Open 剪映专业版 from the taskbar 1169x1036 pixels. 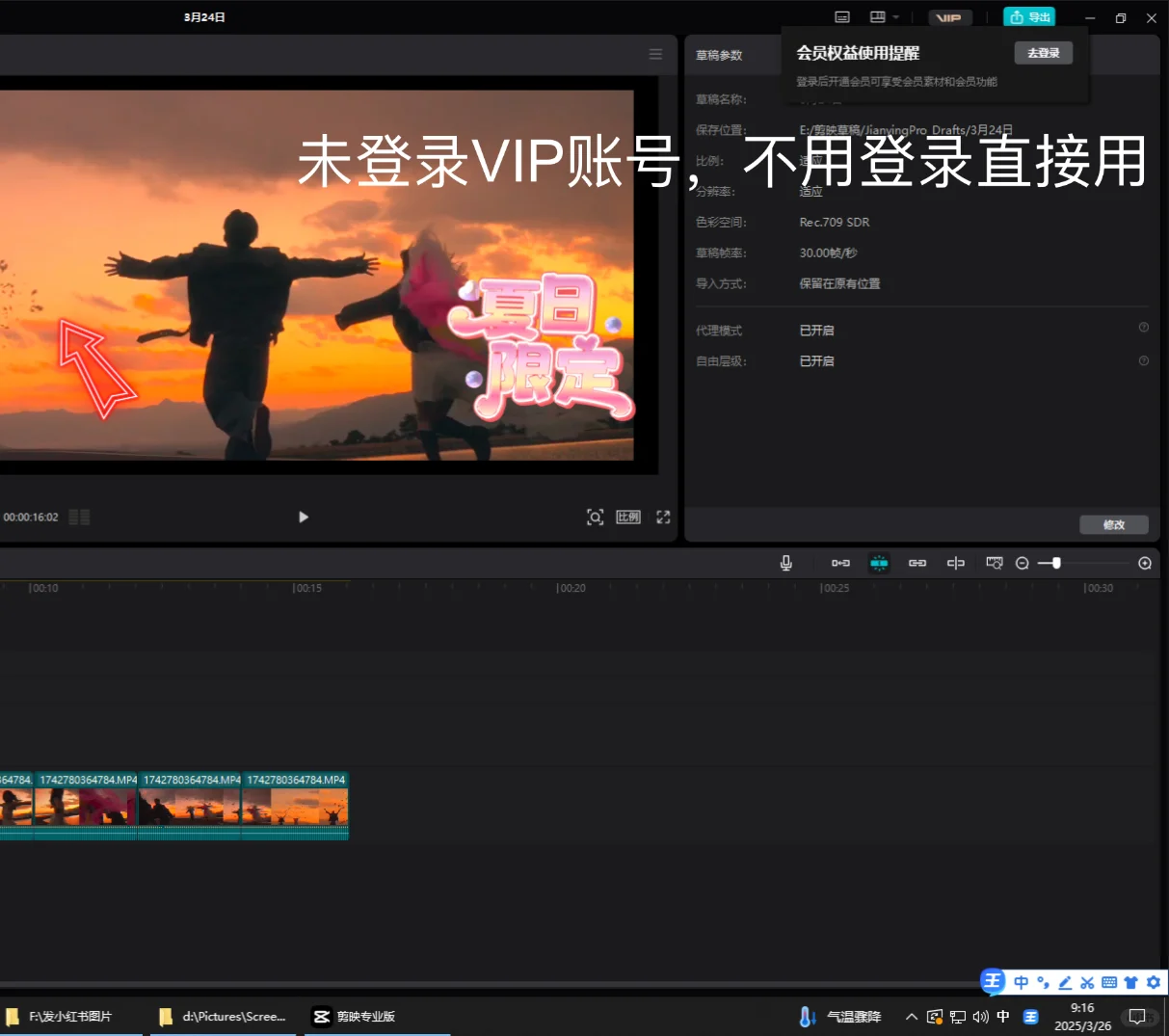pos(362,1016)
